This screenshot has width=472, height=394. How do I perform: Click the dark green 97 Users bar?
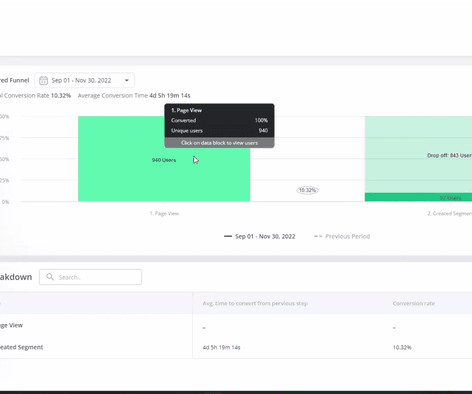point(418,197)
